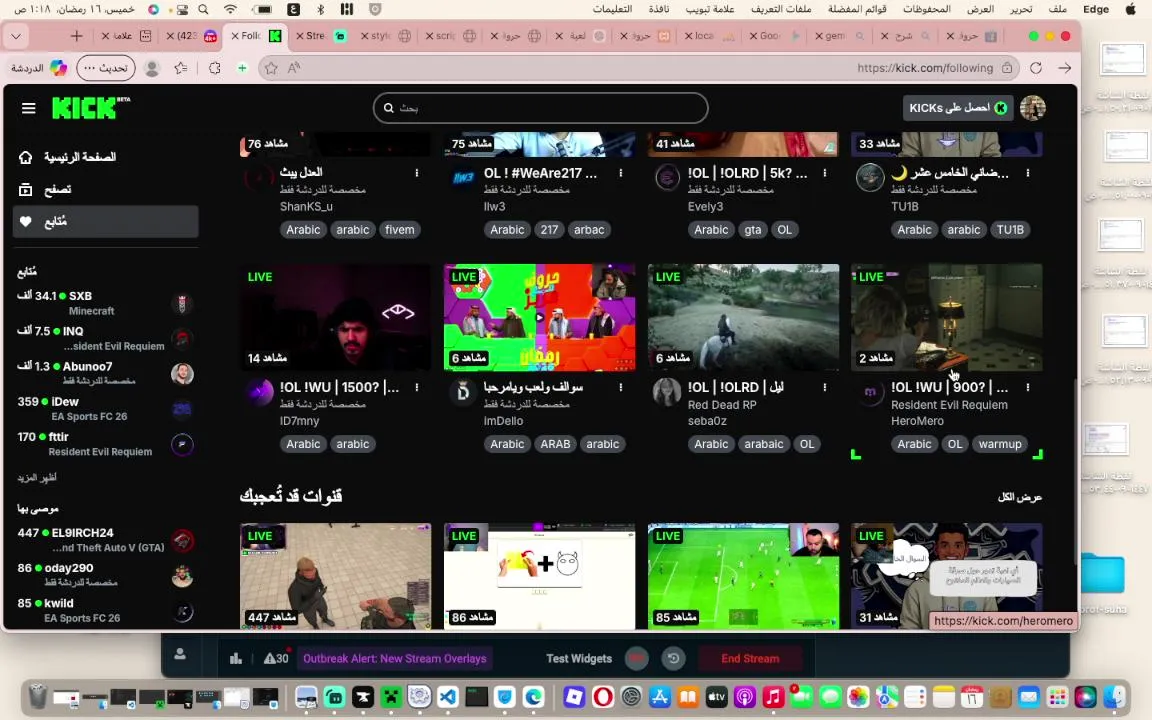Click TU1B channel avatar

click(x=871, y=178)
